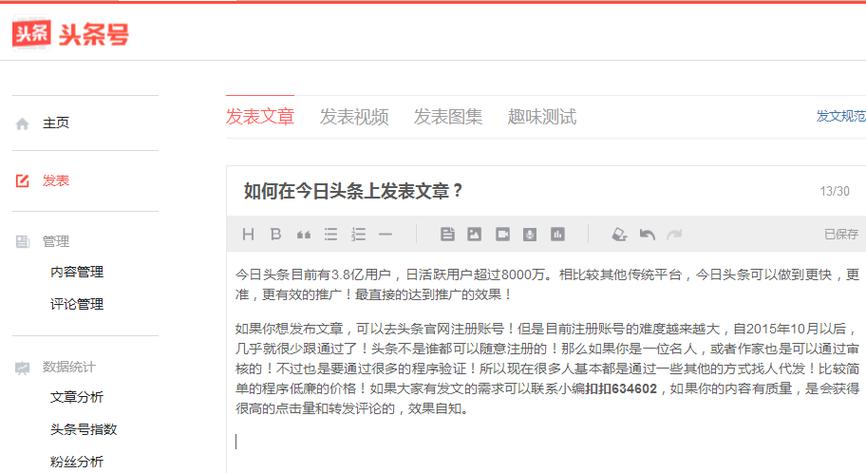This screenshot has width=866, height=473.
Task: Open the 数据统计 sidebar section
Action: coord(69,367)
